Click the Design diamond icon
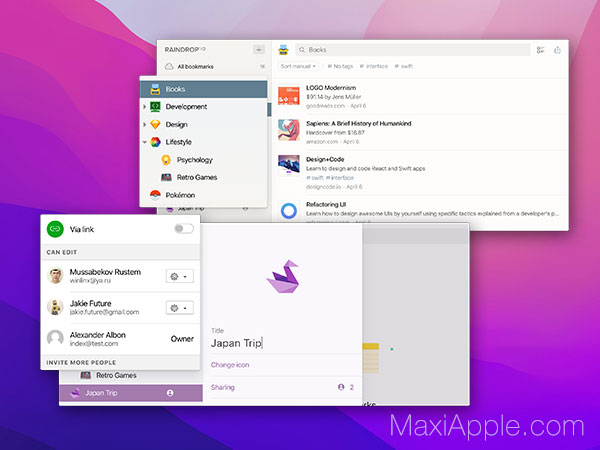This screenshot has height=450, width=600. pos(155,124)
